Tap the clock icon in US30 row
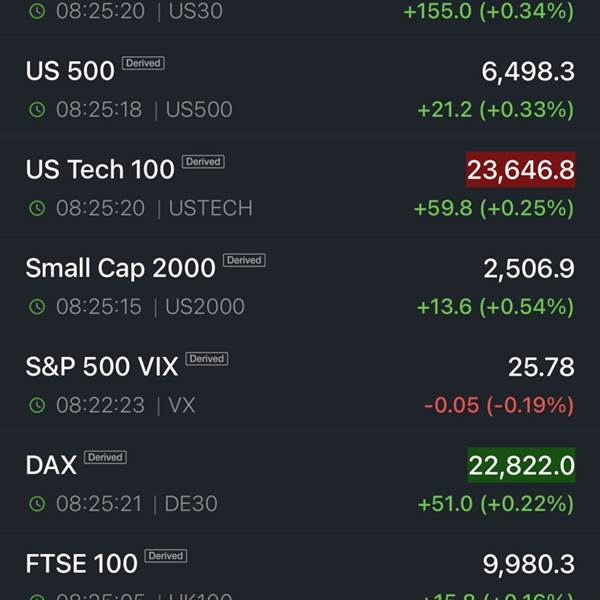The height and width of the screenshot is (600, 600). tap(37, 12)
